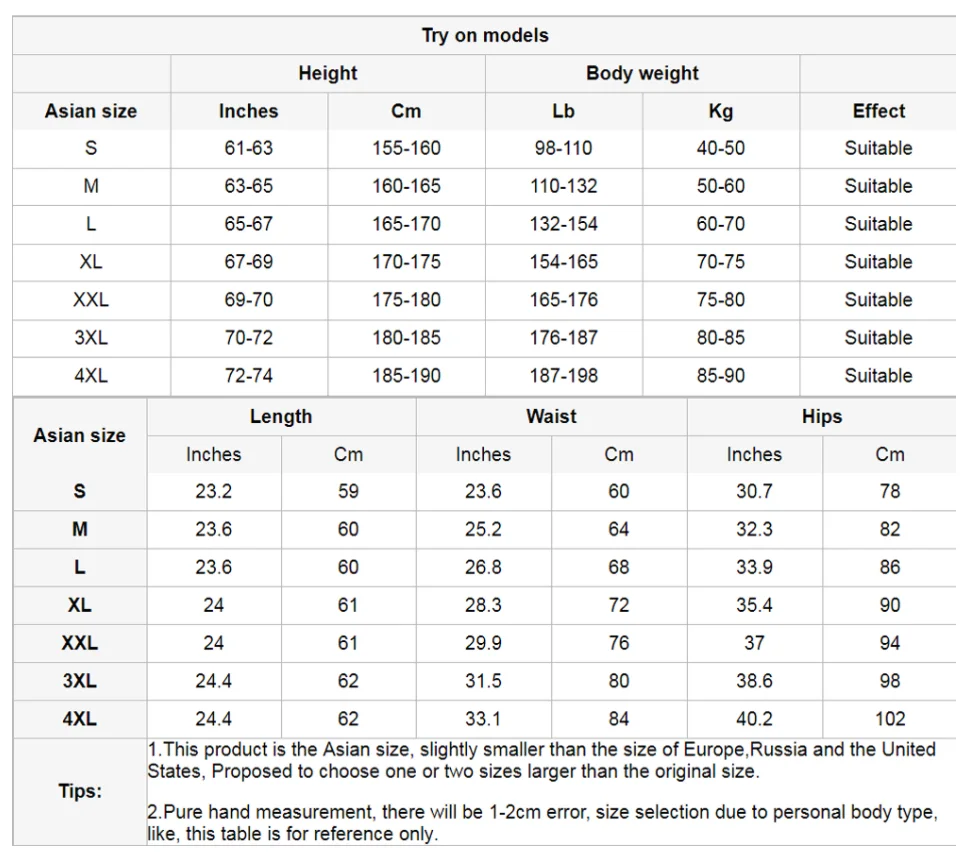
Task: Click the 110-132 lb weight cell
Action: click(x=563, y=187)
